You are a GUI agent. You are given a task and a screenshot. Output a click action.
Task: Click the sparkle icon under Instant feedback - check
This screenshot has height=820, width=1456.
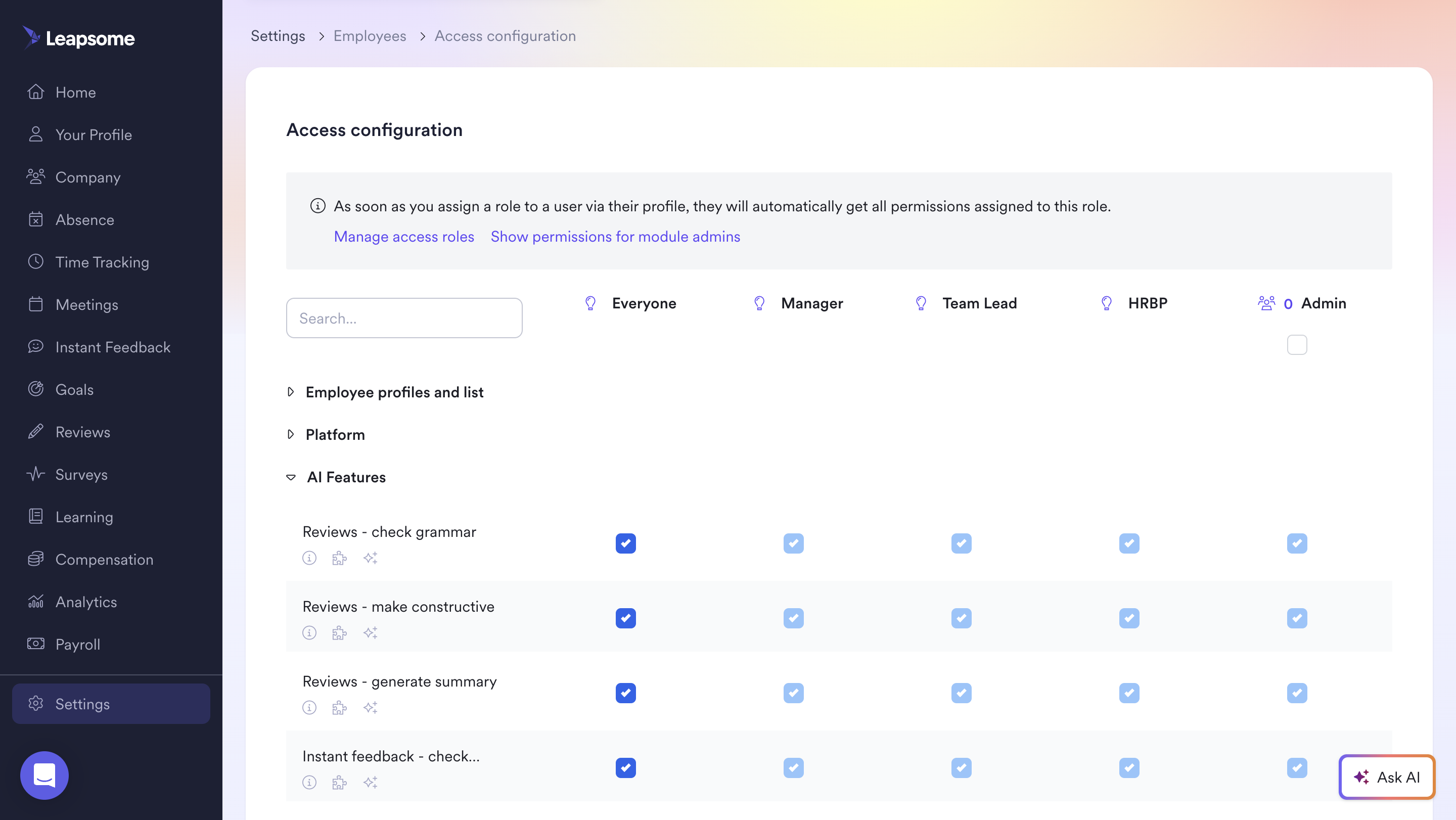370,783
